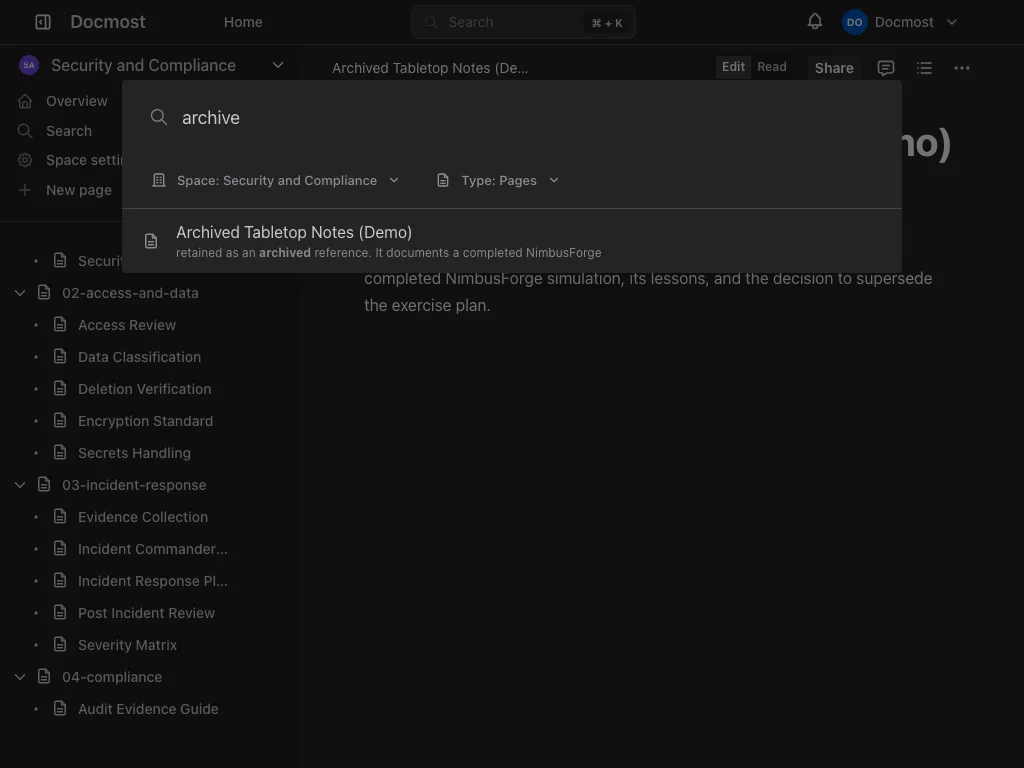The image size is (1024, 768).
Task: Click the Share button
Action: (834, 68)
